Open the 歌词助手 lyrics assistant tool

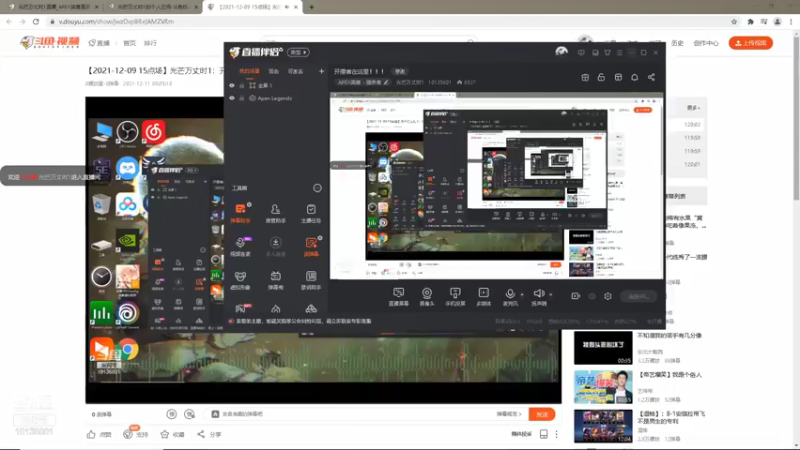311,280
